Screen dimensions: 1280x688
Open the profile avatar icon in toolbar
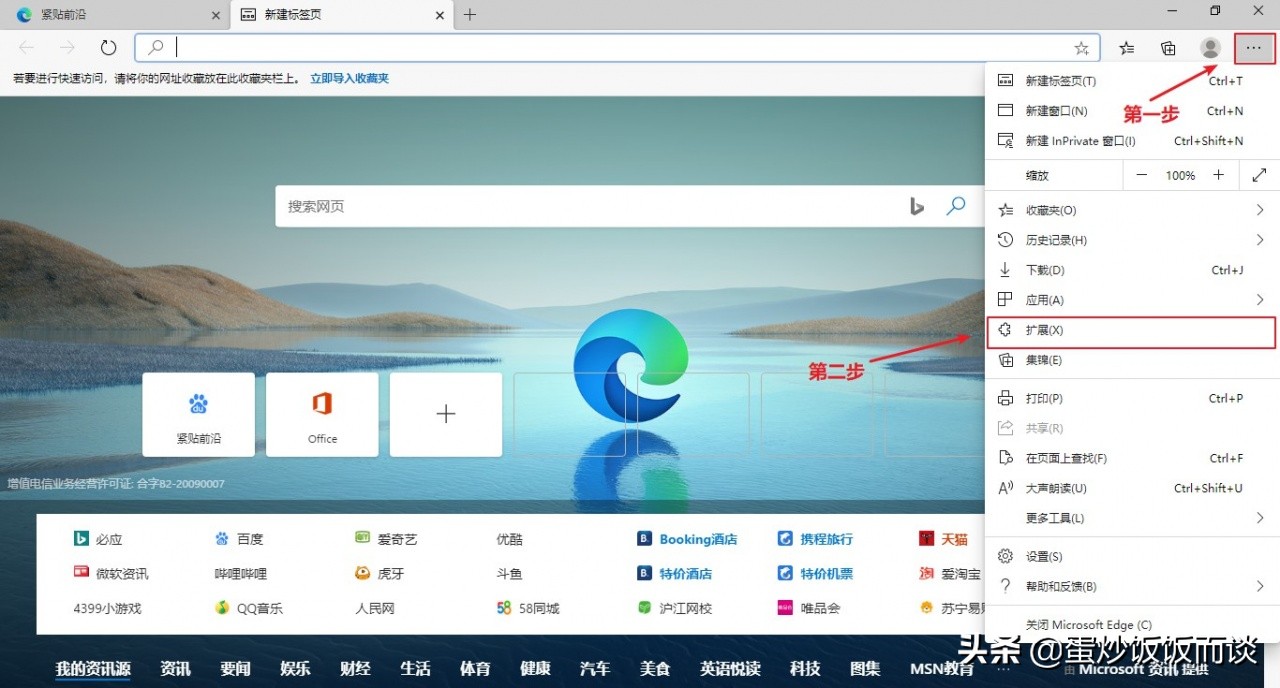tap(1210, 47)
